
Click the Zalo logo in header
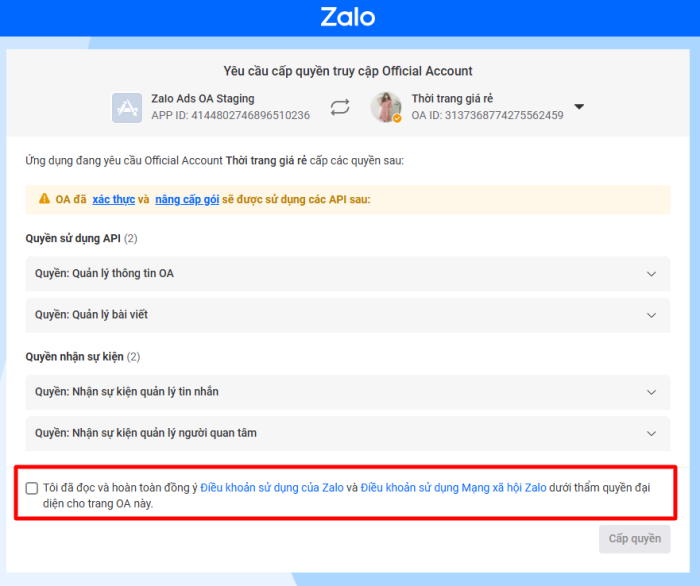pyautogui.click(x=348, y=17)
